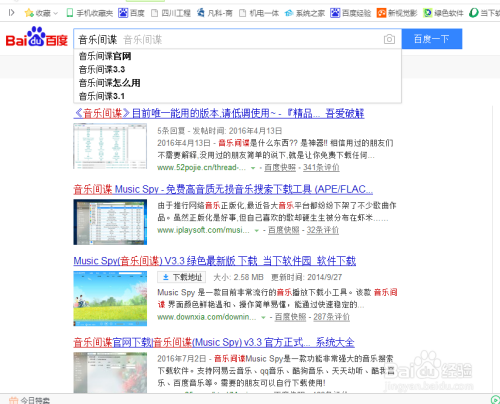Viewport: 500px width, 404px height.
Task: Click the Baidu logo
Action: (x=37, y=37)
